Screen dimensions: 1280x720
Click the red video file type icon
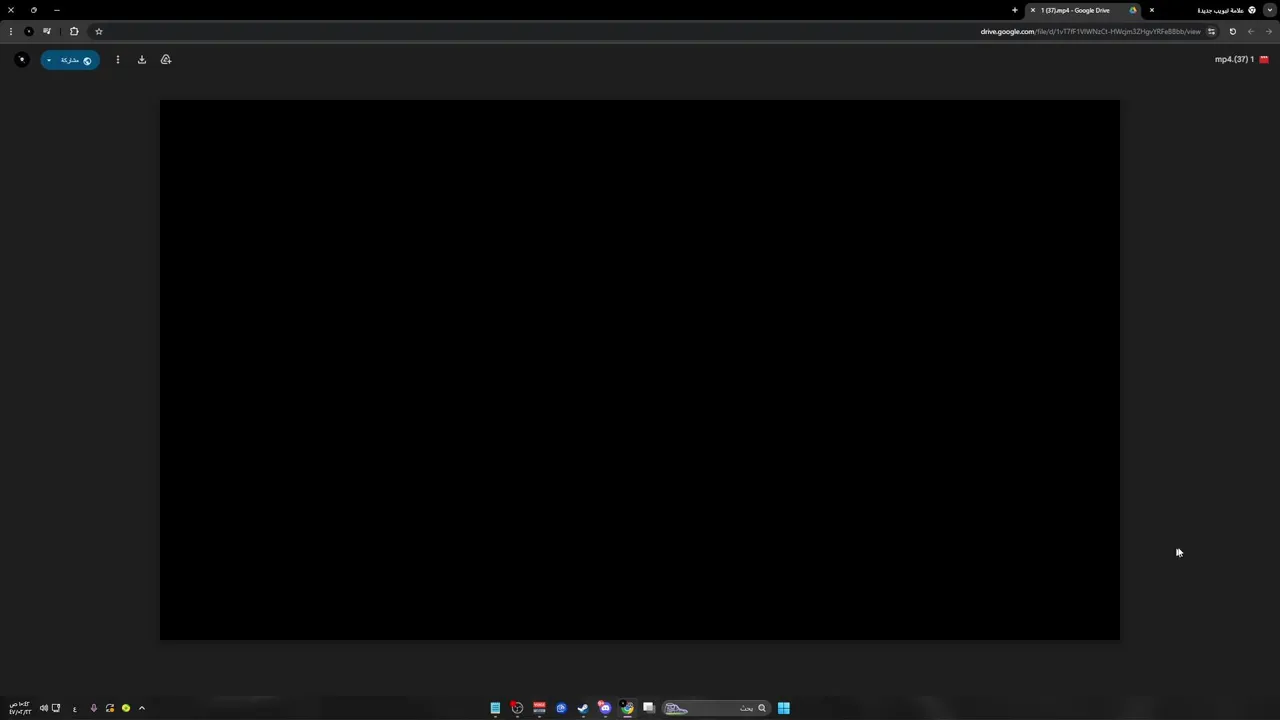tap(1264, 59)
